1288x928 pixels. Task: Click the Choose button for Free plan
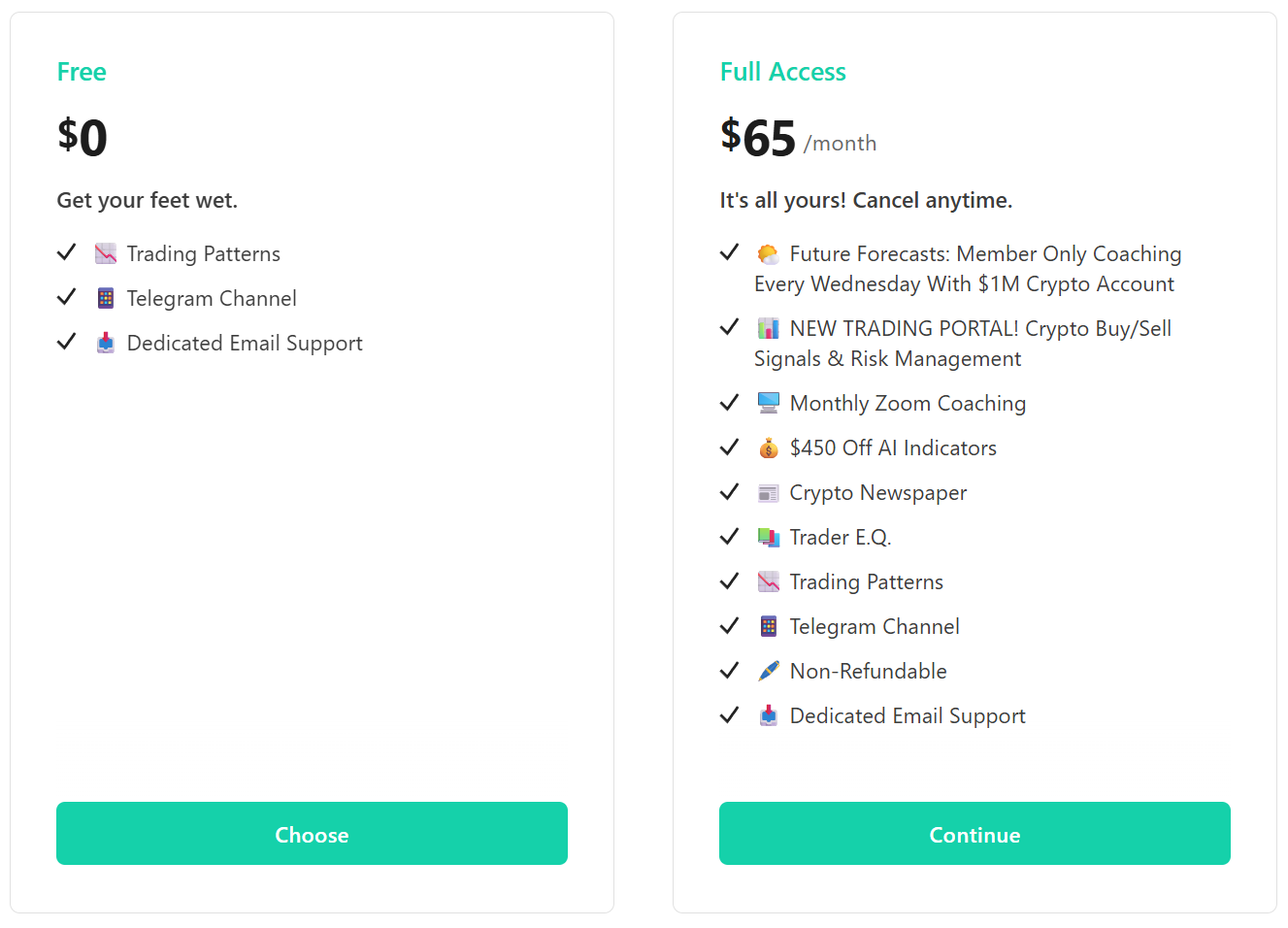pos(312,834)
